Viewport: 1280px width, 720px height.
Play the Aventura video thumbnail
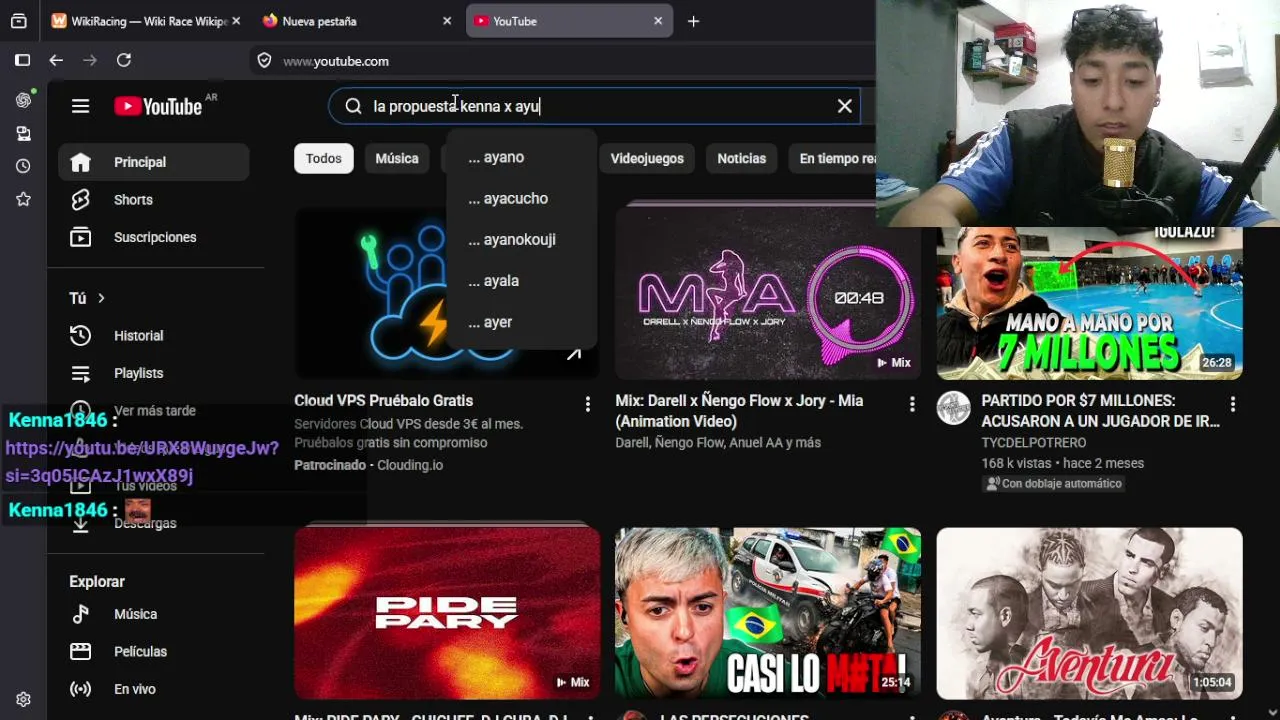[x=1089, y=614]
